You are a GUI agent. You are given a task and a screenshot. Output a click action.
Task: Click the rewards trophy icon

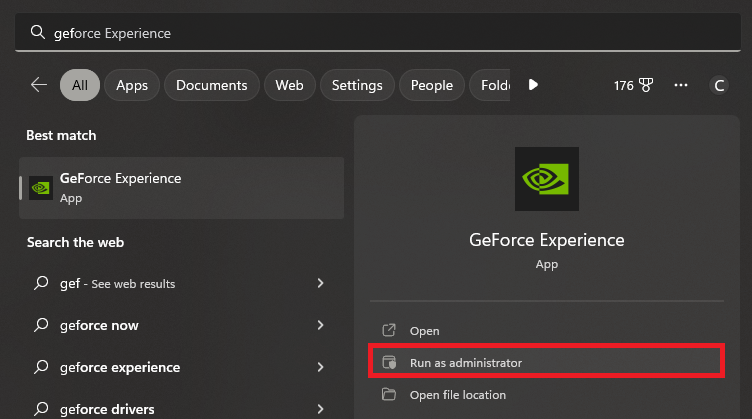(648, 86)
